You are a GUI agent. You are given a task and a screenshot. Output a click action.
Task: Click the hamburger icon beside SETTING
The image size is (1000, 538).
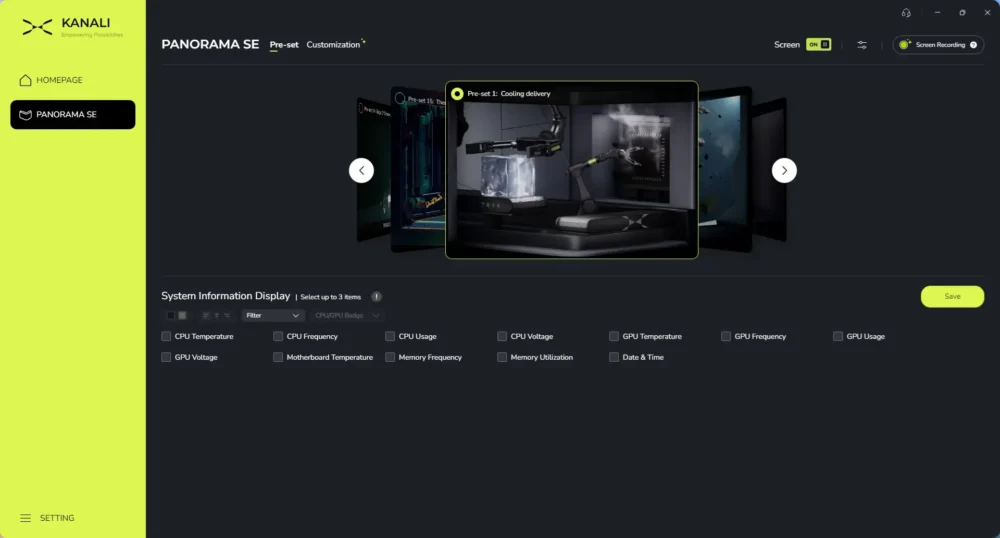click(26, 518)
